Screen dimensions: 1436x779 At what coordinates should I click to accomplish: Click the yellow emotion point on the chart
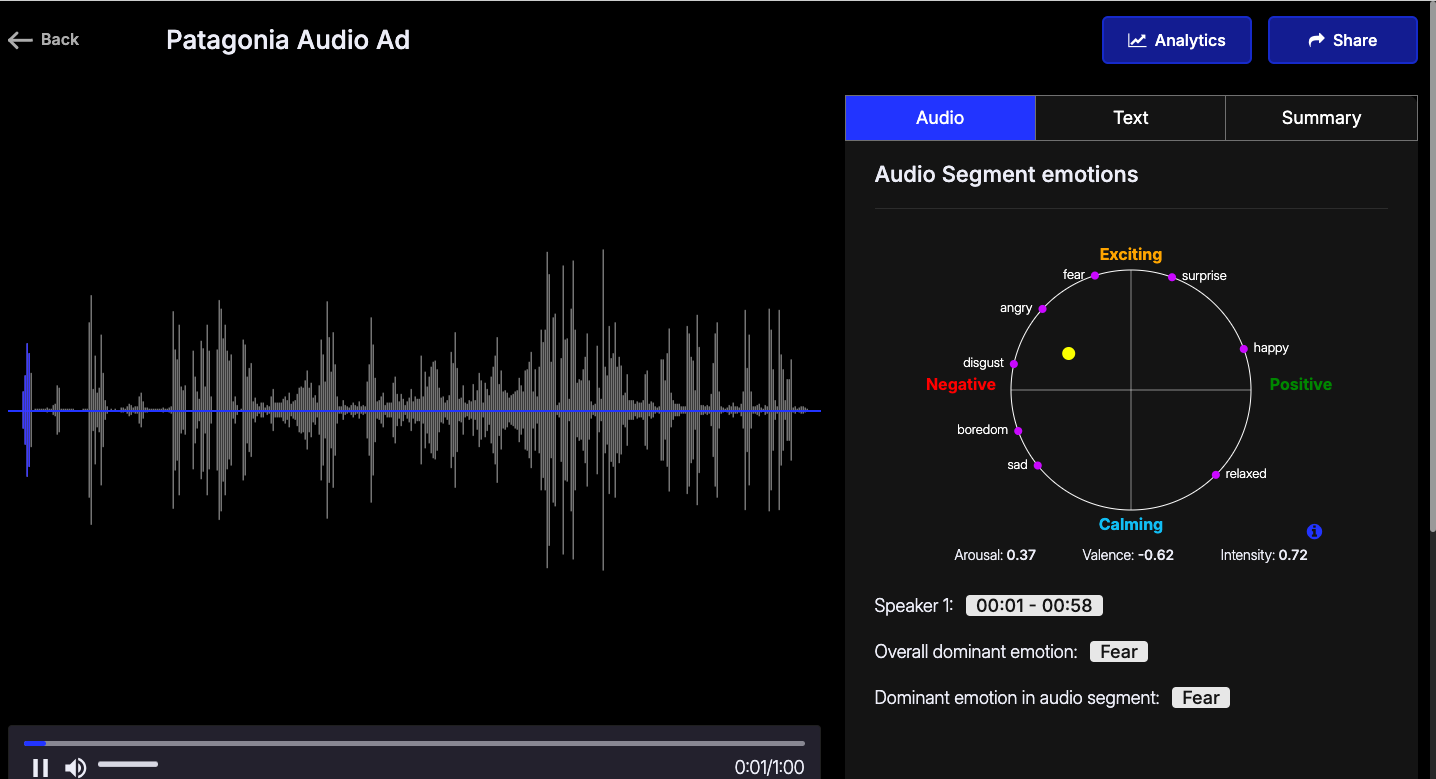(x=1068, y=353)
